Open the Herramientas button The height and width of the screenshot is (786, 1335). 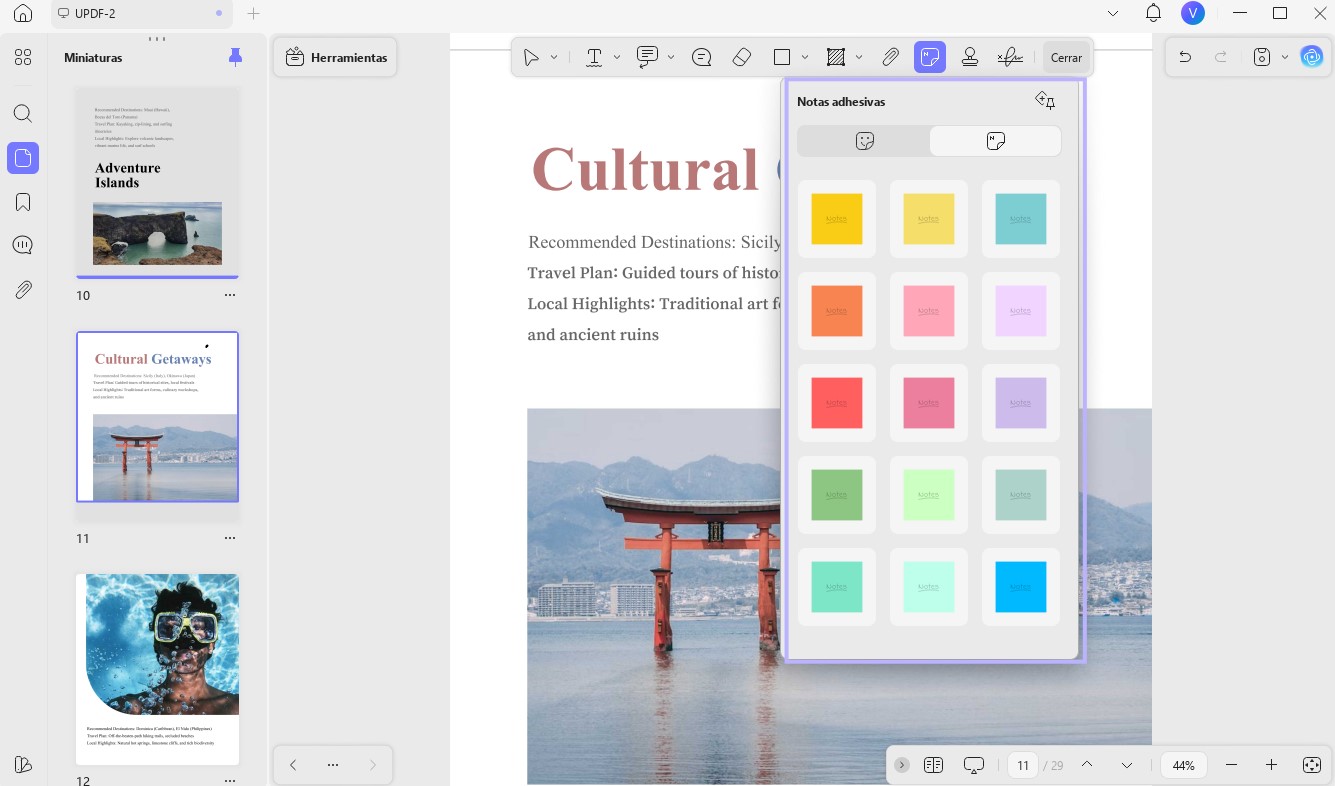click(x=336, y=58)
